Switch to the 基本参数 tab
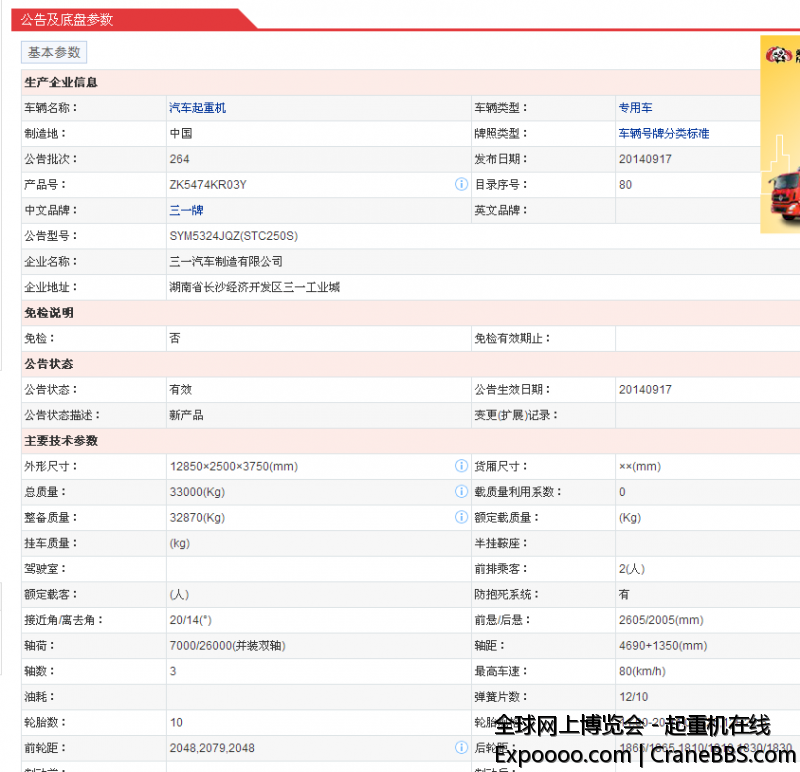 click(x=53, y=52)
